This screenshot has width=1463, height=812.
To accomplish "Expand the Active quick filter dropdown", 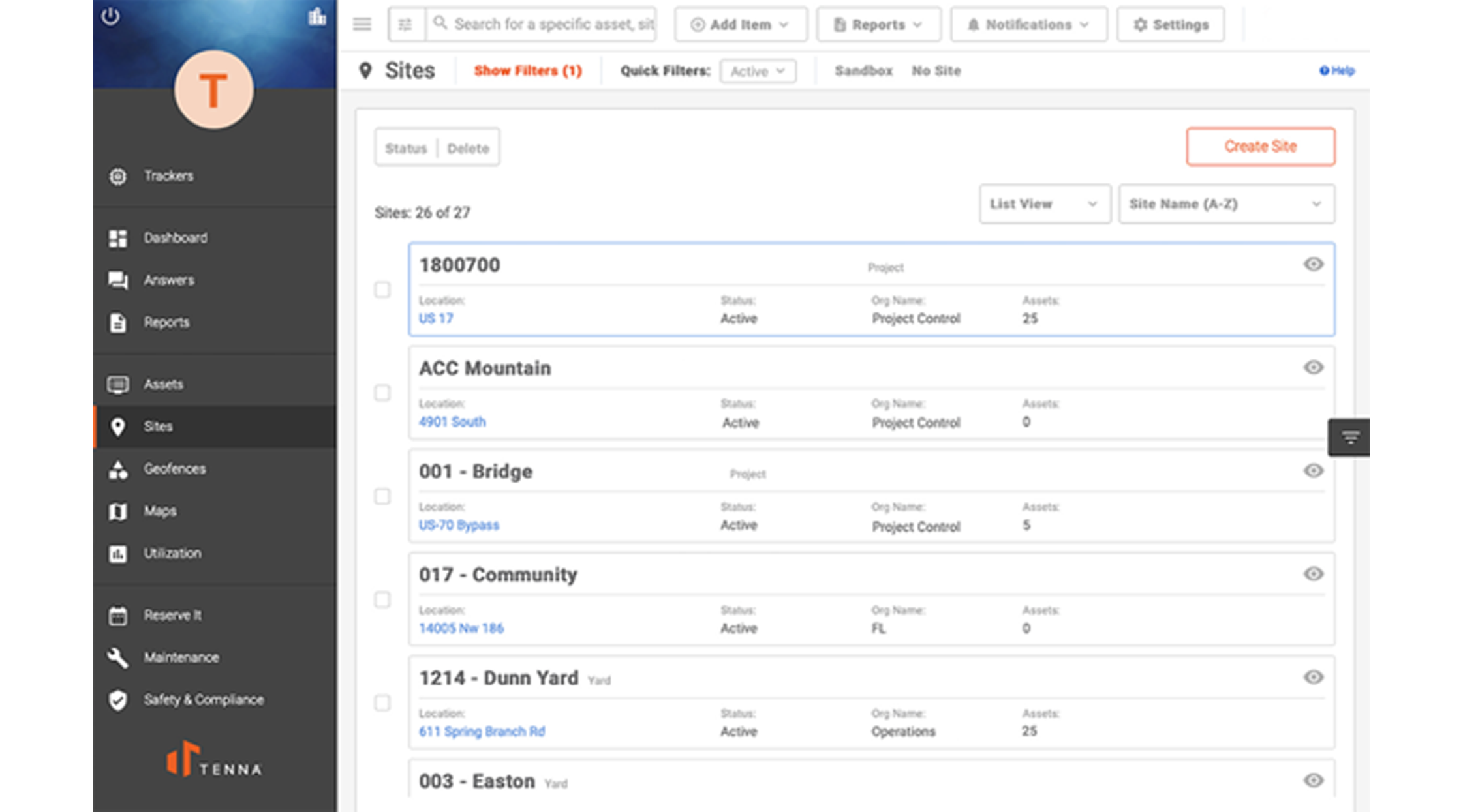I will 757,71.
